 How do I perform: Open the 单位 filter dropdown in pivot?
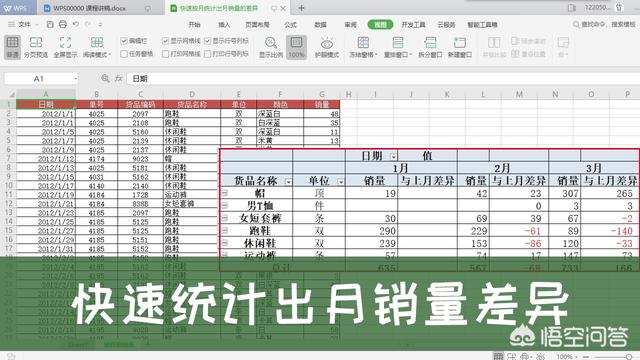340,182
